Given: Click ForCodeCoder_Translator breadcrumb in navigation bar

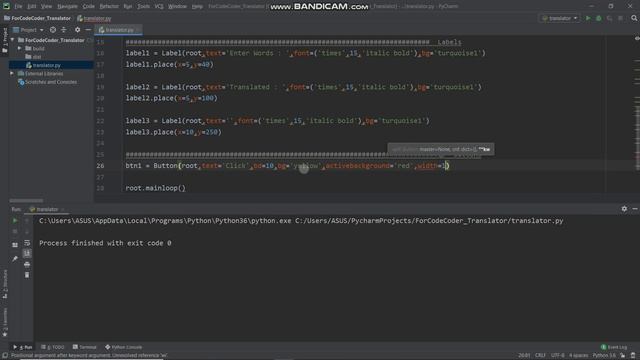Looking at the screenshot, I should (37, 18).
